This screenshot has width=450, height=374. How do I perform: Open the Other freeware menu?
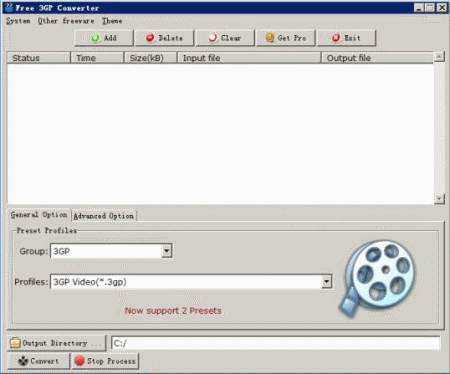(x=66, y=21)
